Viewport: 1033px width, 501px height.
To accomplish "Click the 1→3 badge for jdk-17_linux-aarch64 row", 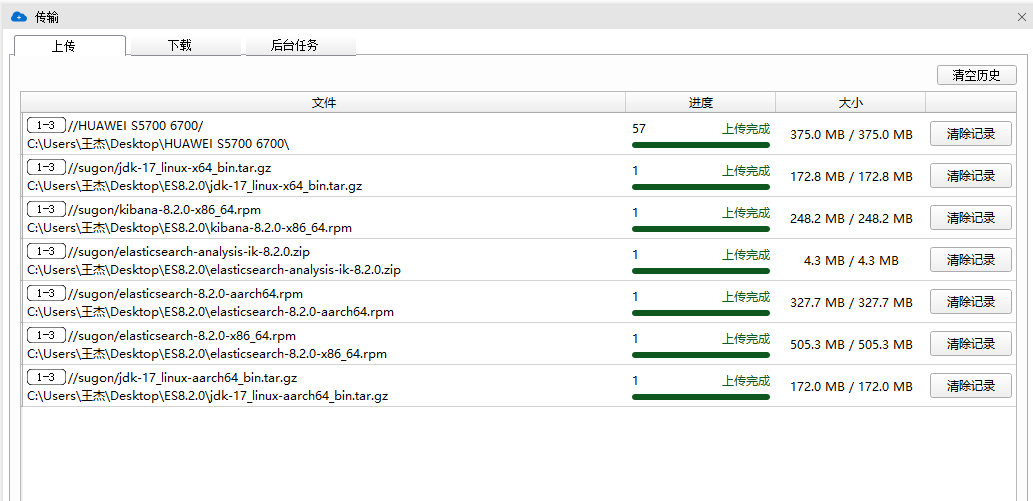I will [46, 377].
